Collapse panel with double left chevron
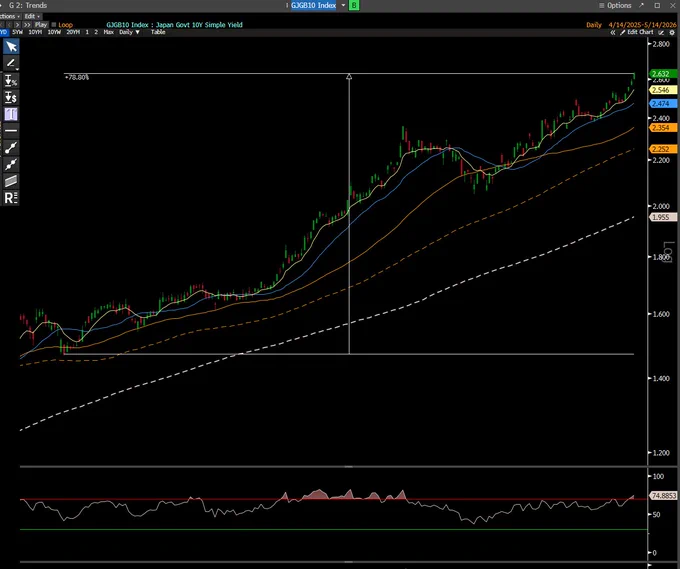 [613, 33]
